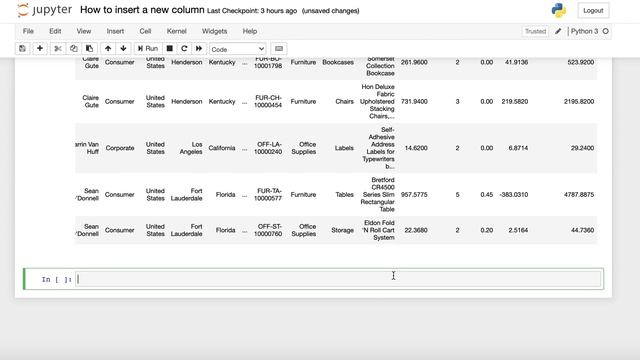Click the Corporate segment cell
The height and width of the screenshot is (360, 640).
pyautogui.click(x=120, y=148)
